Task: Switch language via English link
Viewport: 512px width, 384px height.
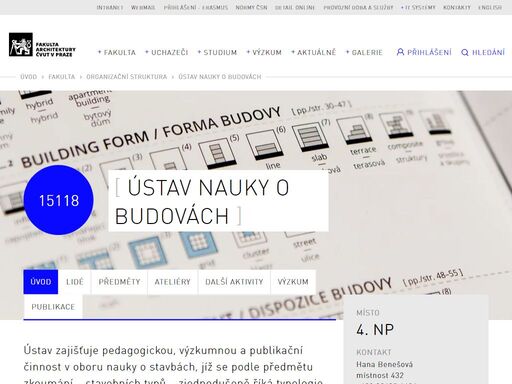Action: pyautogui.click(x=490, y=7)
